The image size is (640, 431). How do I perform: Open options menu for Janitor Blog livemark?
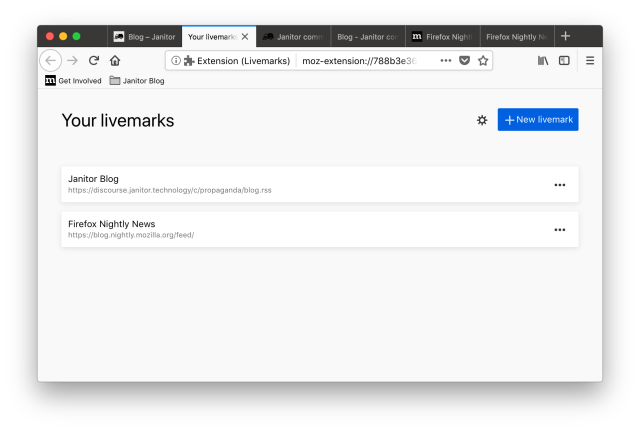560,185
